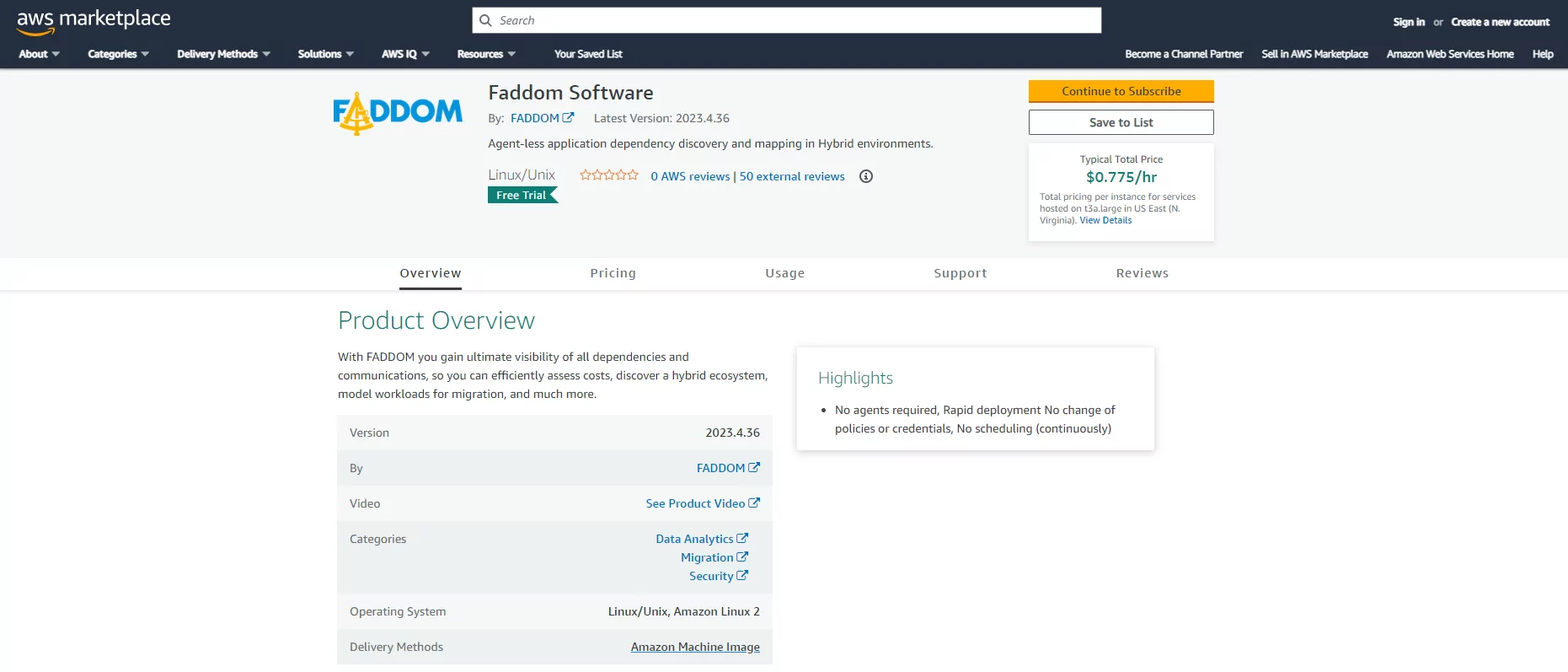Open the FADDOM seller link under title
Image resolution: width=1568 pixels, height=672 pixels.
535,118
